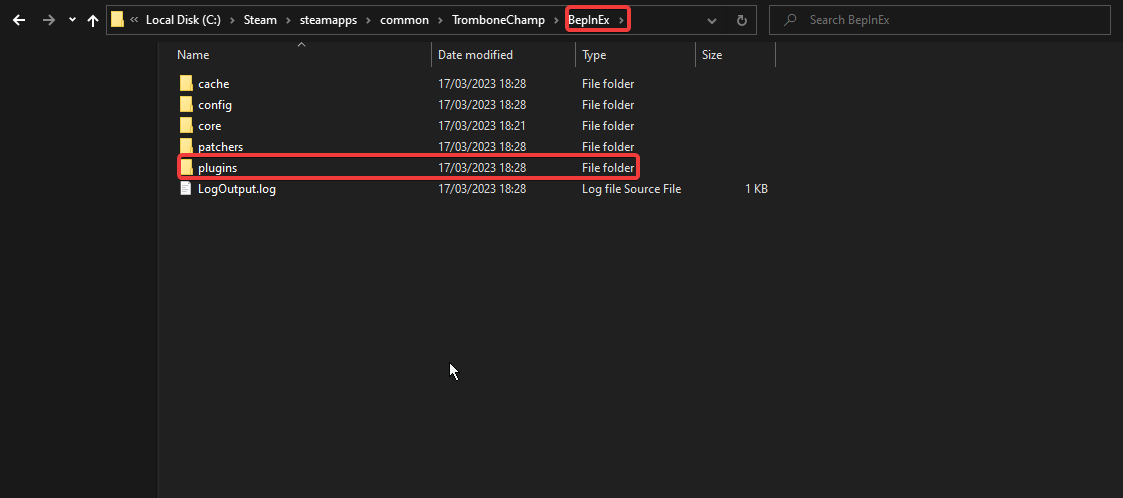Sort files by Size column header
The height and width of the screenshot is (498, 1123).
coord(712,55)
